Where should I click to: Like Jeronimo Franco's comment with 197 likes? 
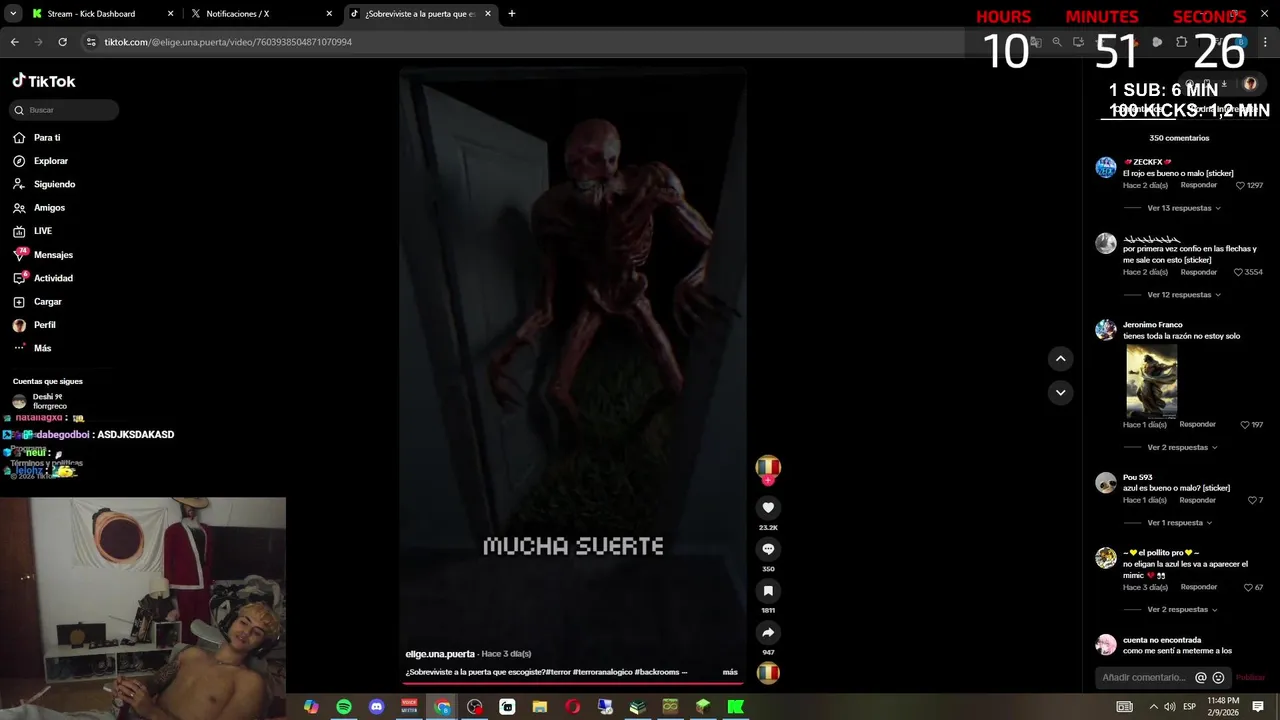1245,425
